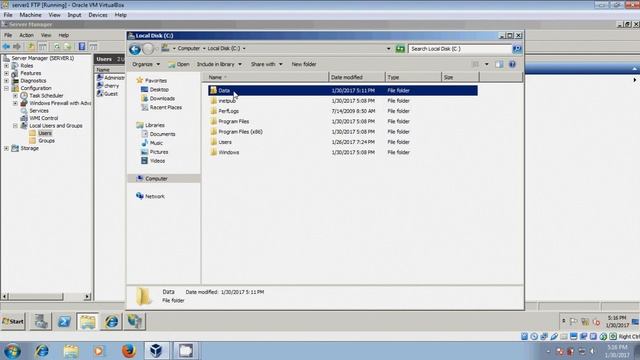Open the Pictures library
Image resolution: width=640 pixels, height=360 pixels.
pos(159,152)
